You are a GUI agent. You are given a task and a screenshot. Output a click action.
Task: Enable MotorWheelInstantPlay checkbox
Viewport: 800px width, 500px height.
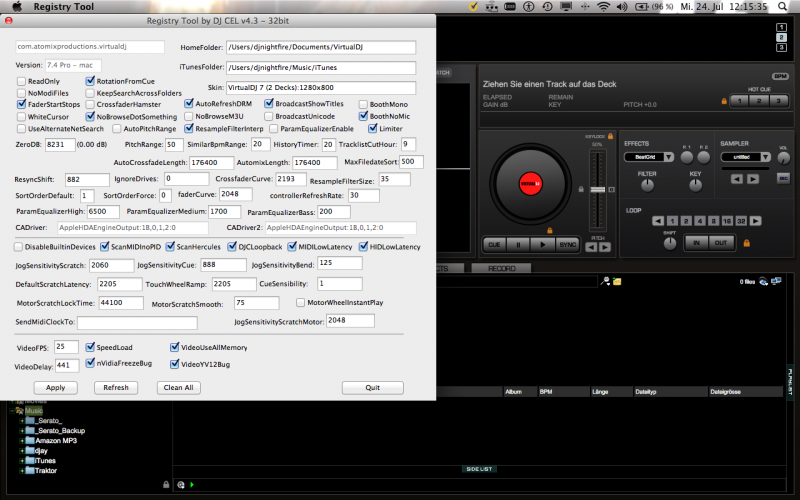coord(301,303)
